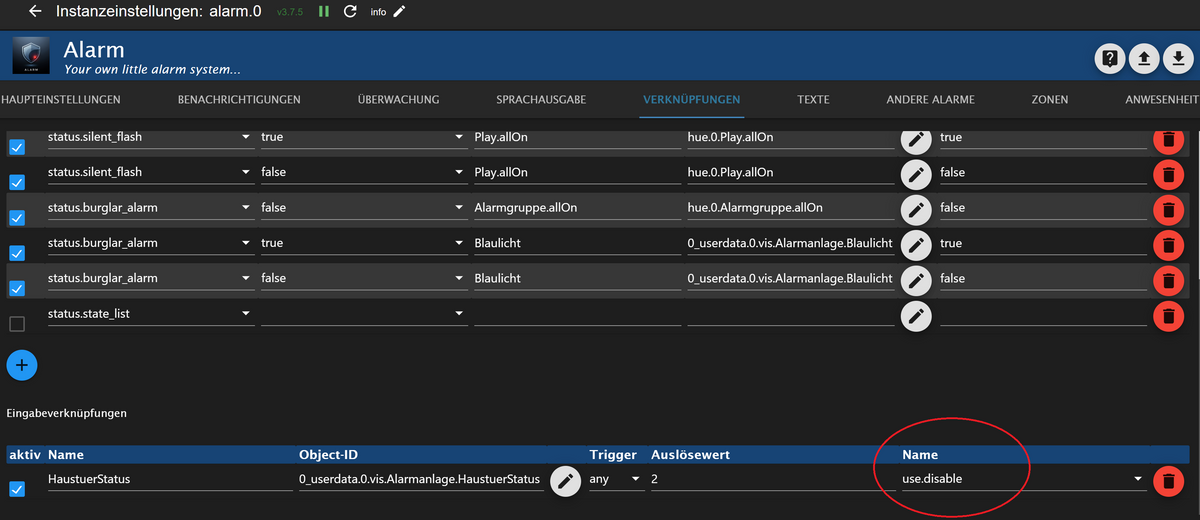The height and width of the screenshot is (520, 1200).
Task: Click the back arrow to leave instance settings
Action: tap(36, 12)
